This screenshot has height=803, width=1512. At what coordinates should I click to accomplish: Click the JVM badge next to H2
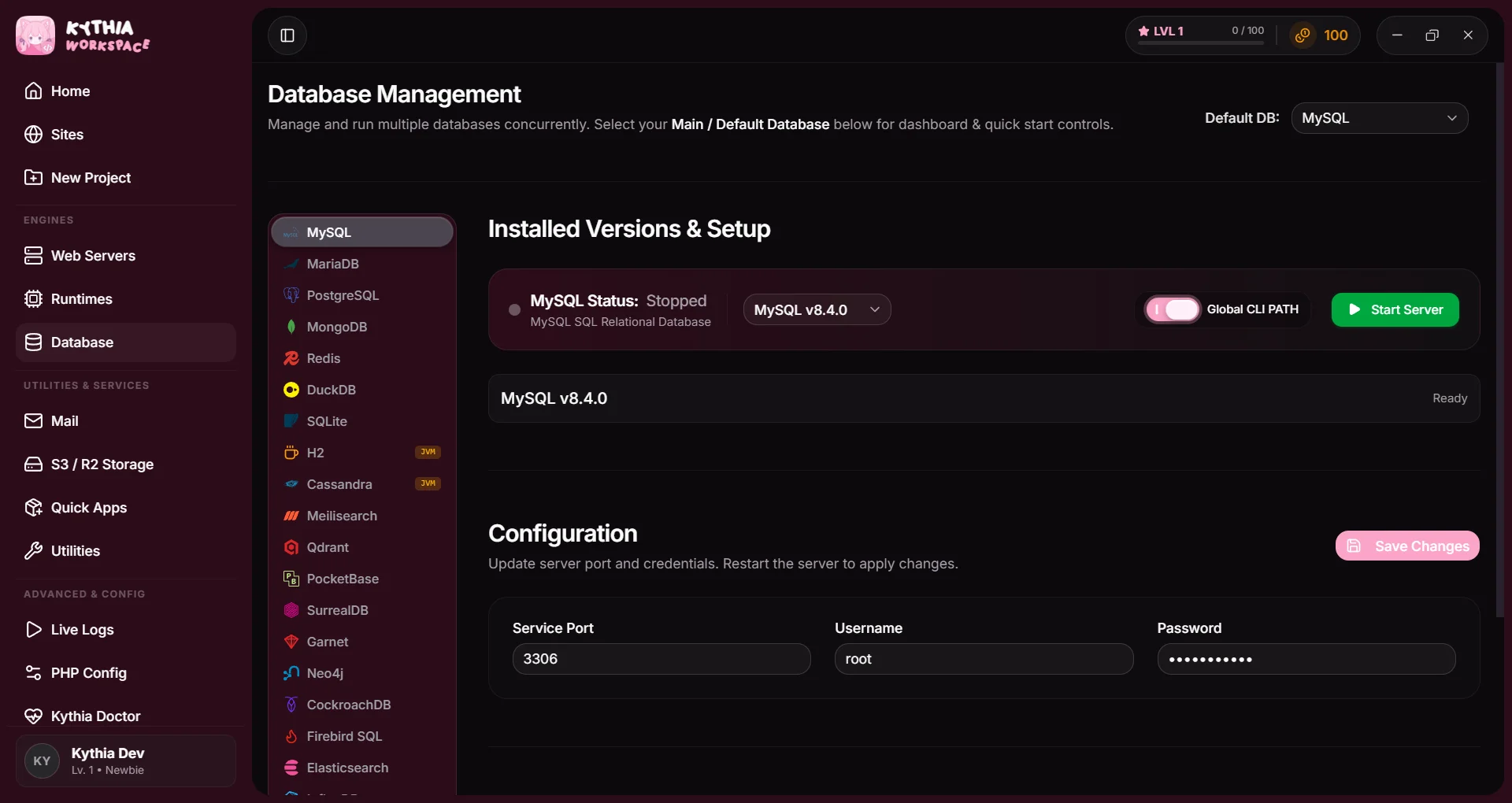click(428, 452)
